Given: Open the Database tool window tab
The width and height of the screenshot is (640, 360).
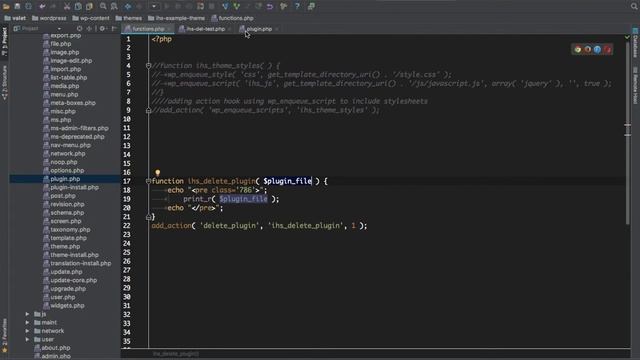Looking at the screenshot, I should click(x=635, y=43).
